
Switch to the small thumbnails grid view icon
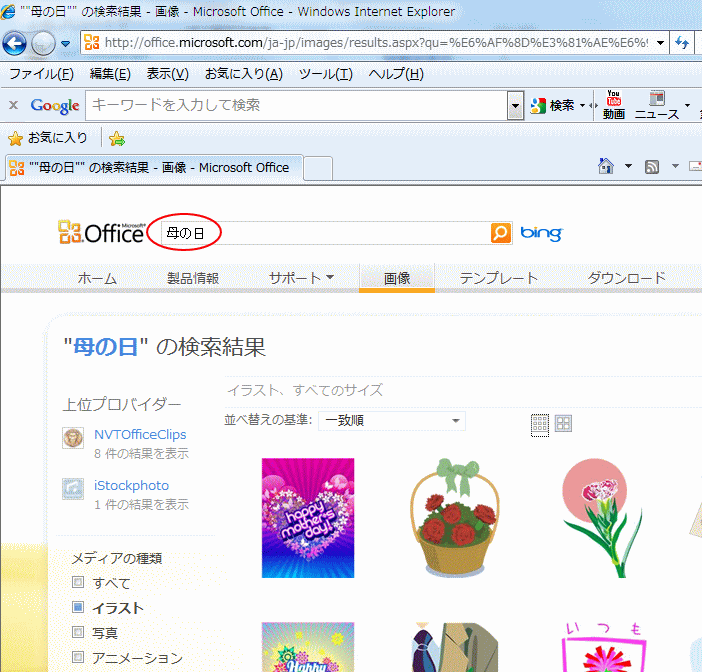click(539, 424)
